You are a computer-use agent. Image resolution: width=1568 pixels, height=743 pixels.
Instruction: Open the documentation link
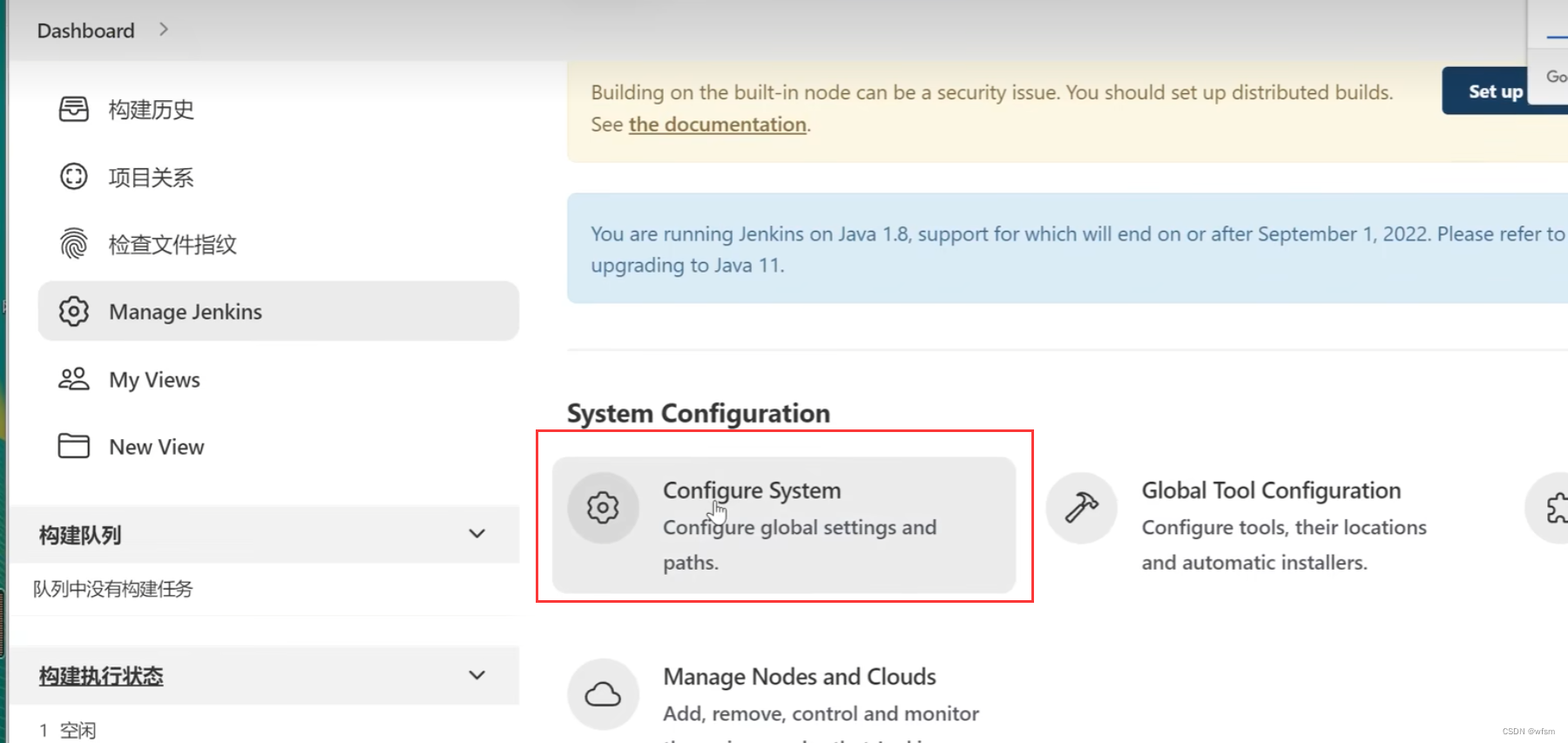coord(718,125)
